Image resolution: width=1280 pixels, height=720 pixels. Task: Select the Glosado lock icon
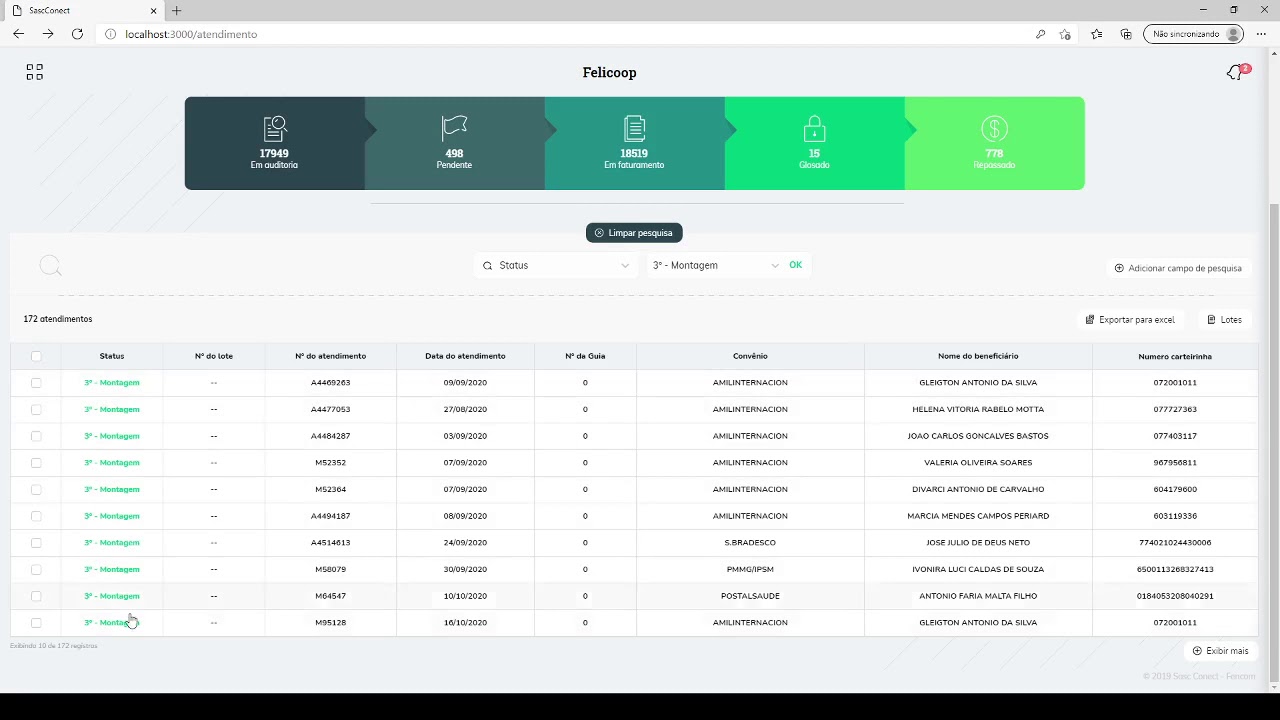pyautogui.click(x=814, y=129)
